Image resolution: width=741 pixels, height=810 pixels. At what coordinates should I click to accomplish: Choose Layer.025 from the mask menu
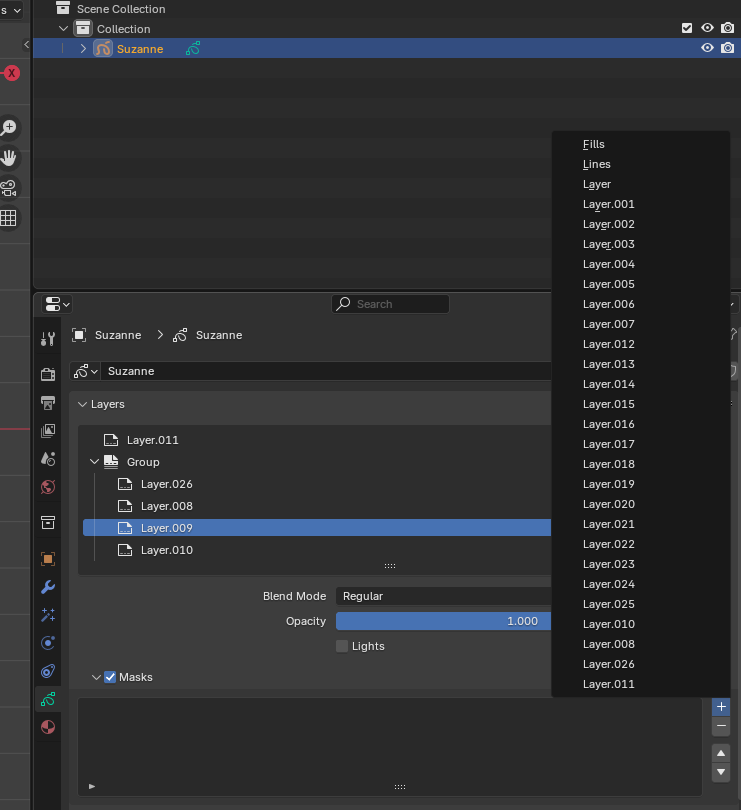pos(641,604)
